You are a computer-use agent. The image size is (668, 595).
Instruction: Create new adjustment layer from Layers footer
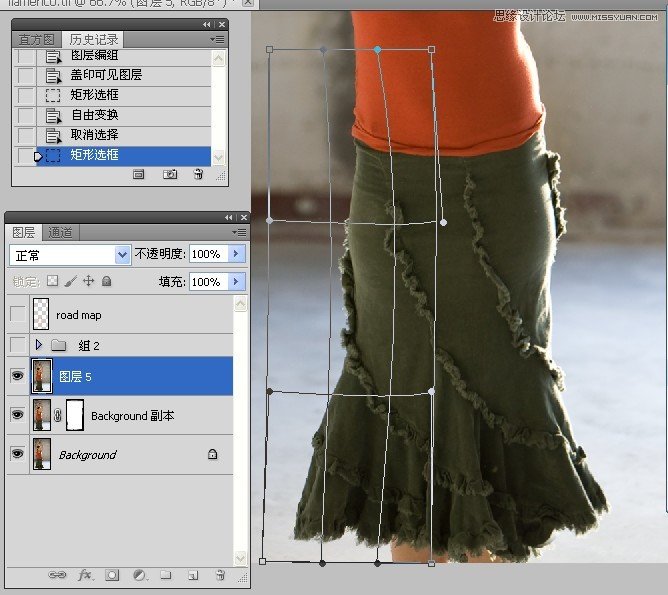tap(139, 576)
